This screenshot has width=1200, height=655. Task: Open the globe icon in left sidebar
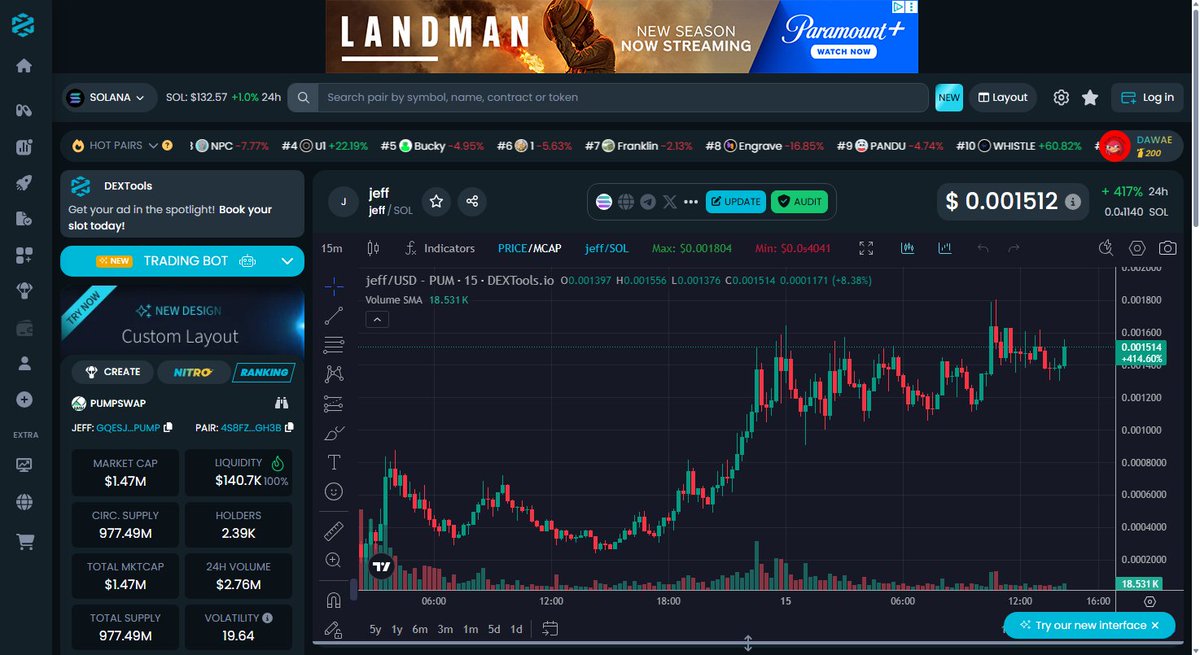(24, 503)
